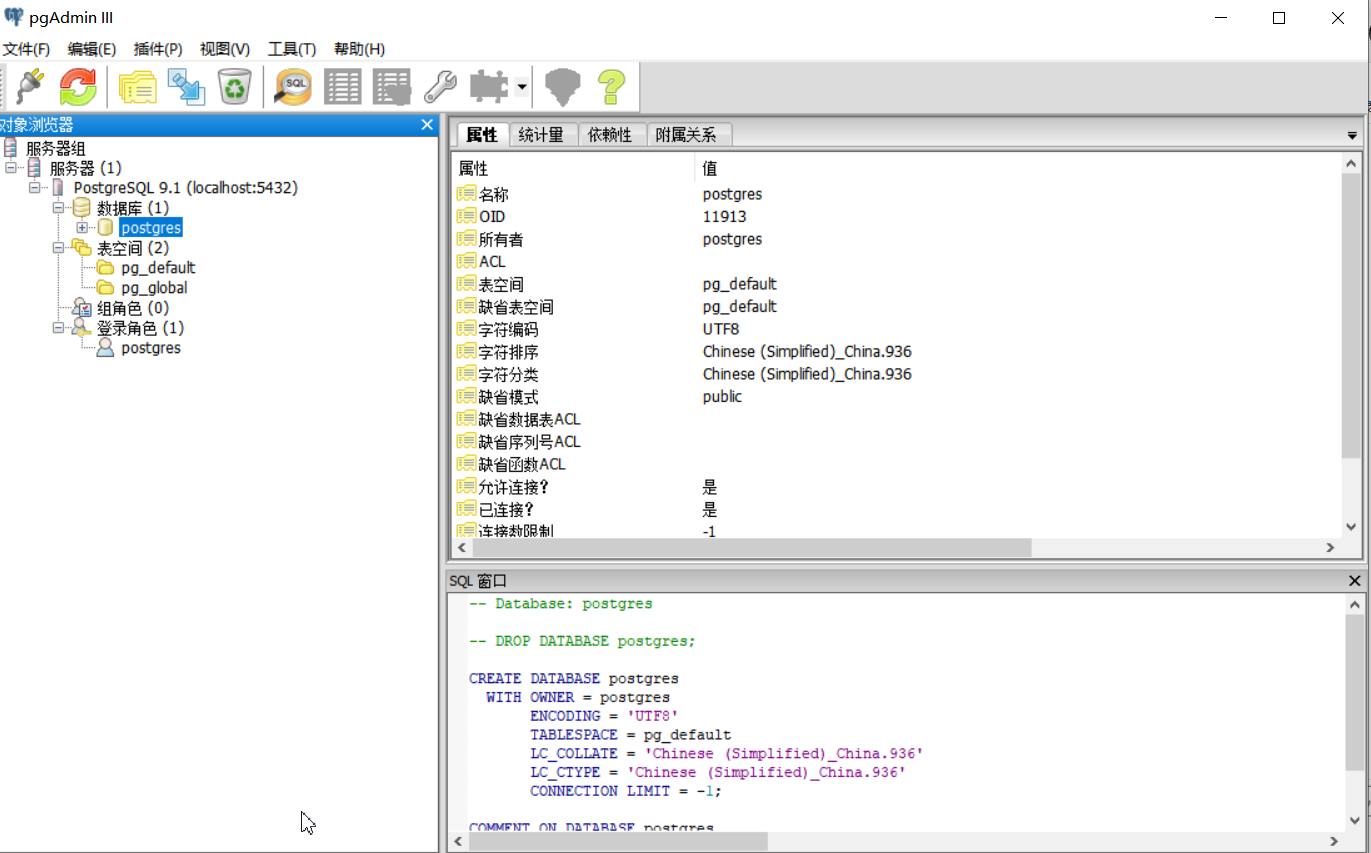Close the SQL 窗口 panel
Screen dimensions: 1371x853
point(1355,581)
